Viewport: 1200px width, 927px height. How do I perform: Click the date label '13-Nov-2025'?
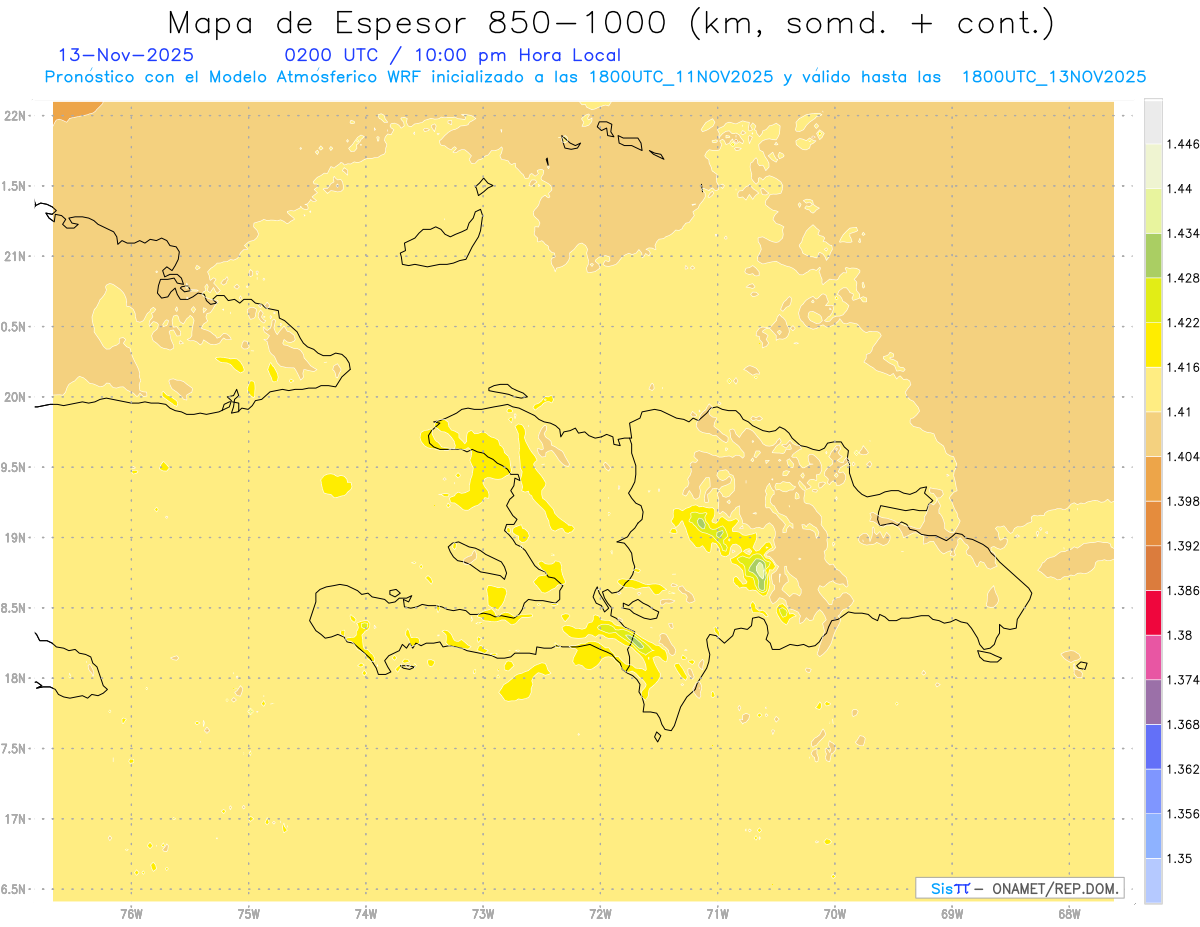pos(126,56)
